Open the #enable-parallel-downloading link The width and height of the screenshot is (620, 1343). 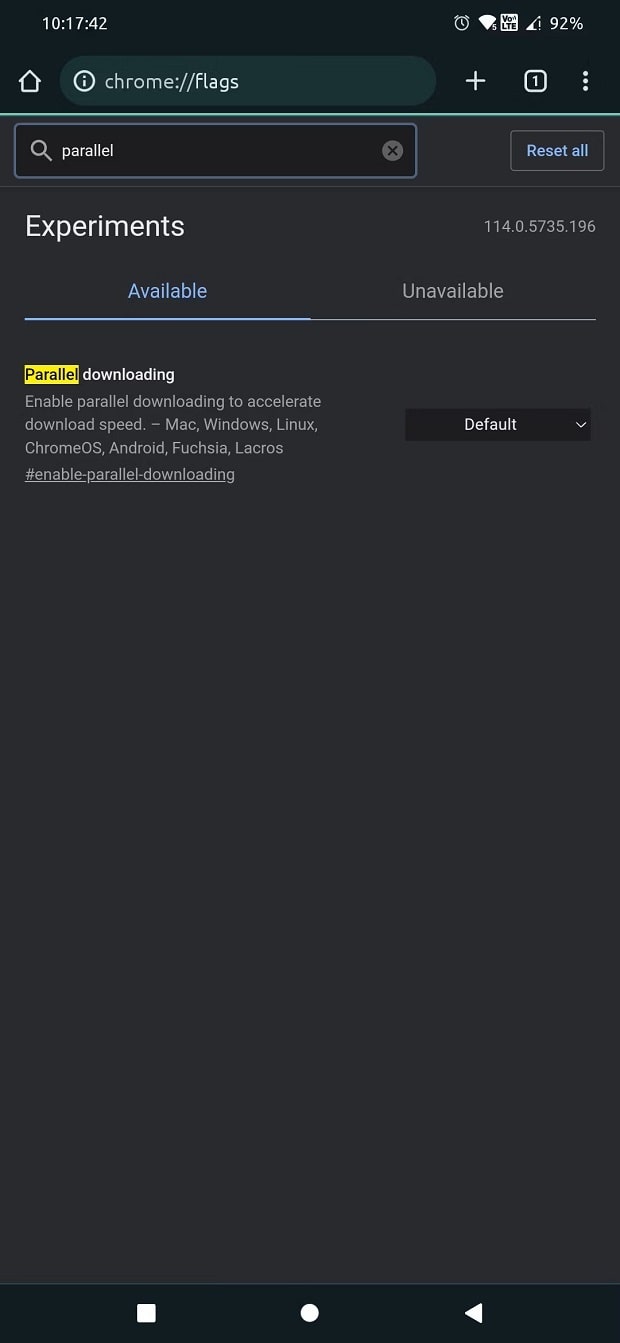coord(130,474)
